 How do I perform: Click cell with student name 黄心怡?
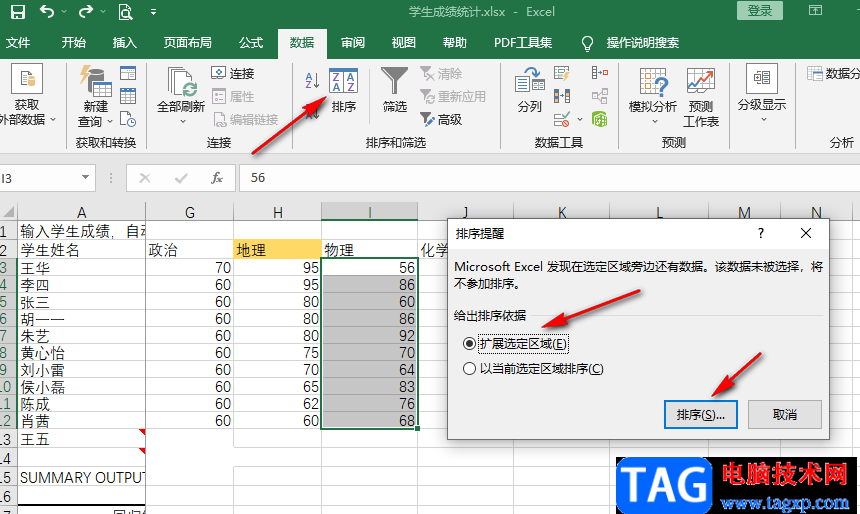pos(82,353)
